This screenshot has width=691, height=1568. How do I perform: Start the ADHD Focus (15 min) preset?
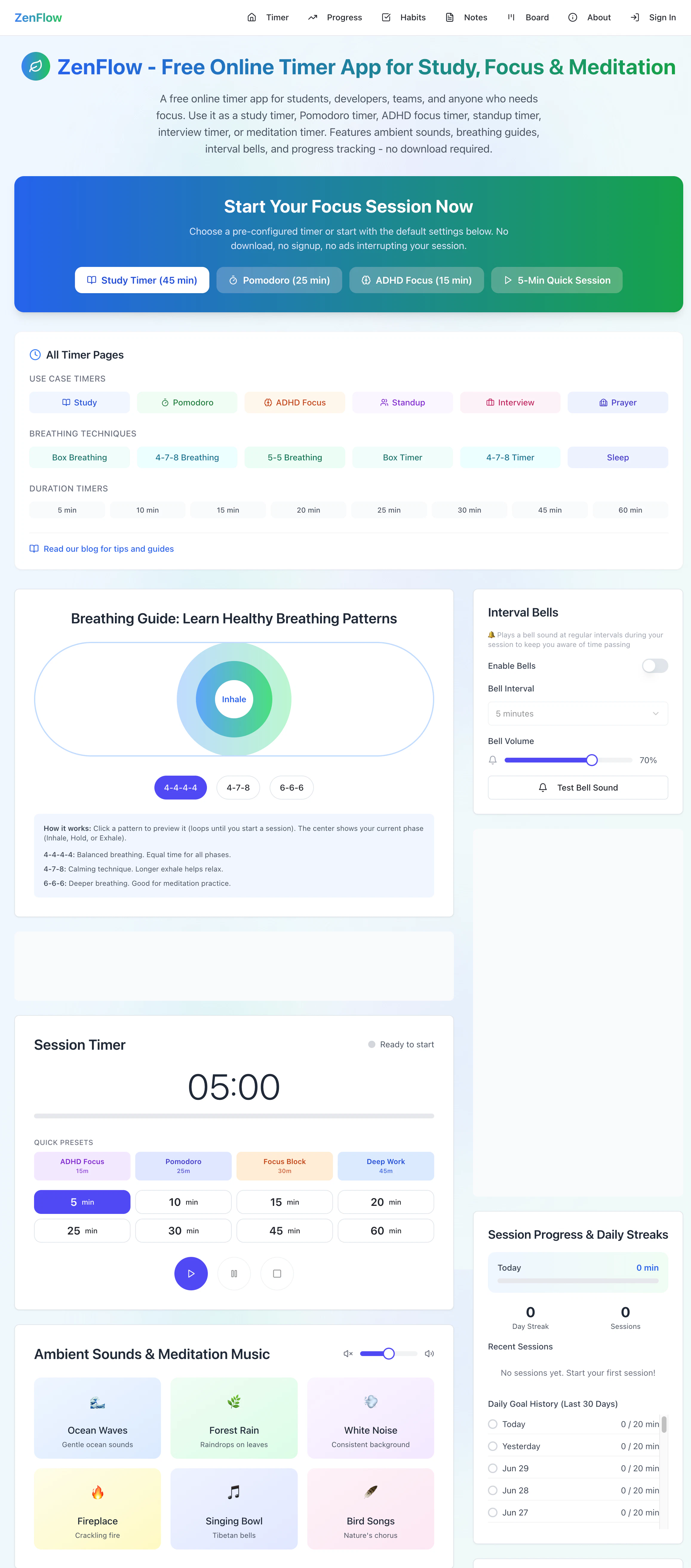(417, 280)
